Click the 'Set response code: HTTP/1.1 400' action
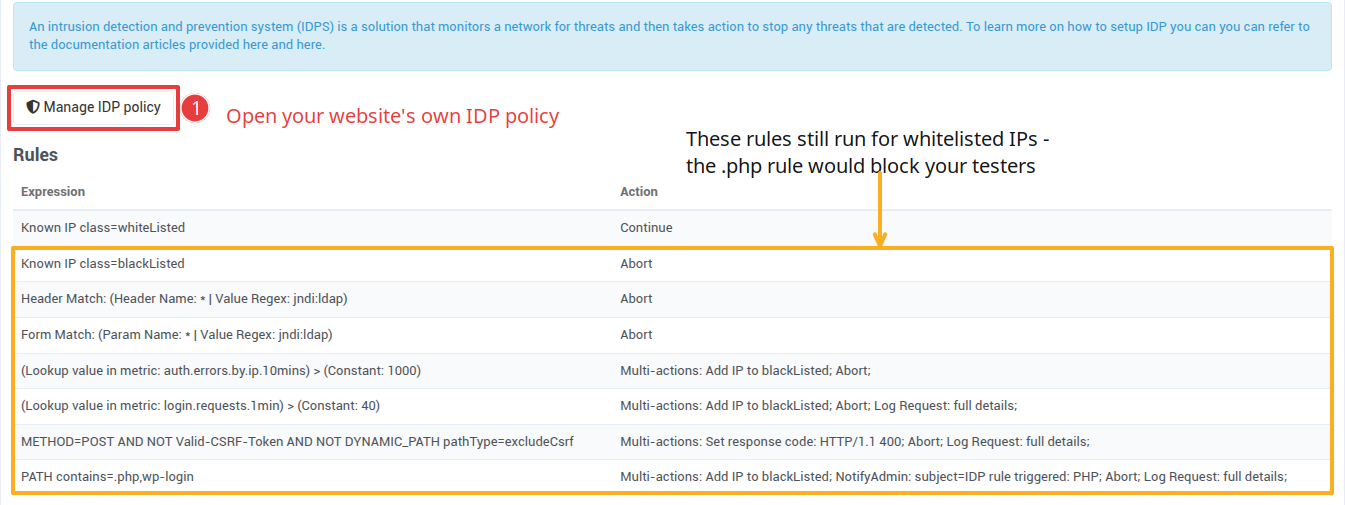Image resolution: width=1345 pixels, height=505 pixels. (855, 441)
